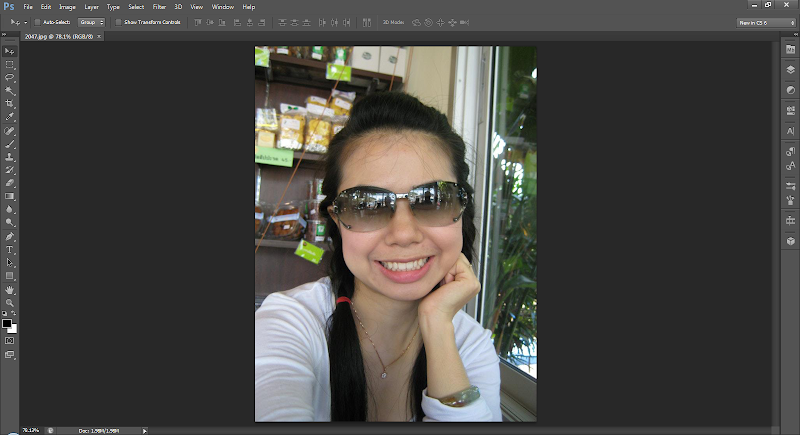Open the Mini Bridge panel icon
This screenshot has width=800, height=435.
pyautogui.click(x=790, y=49)
